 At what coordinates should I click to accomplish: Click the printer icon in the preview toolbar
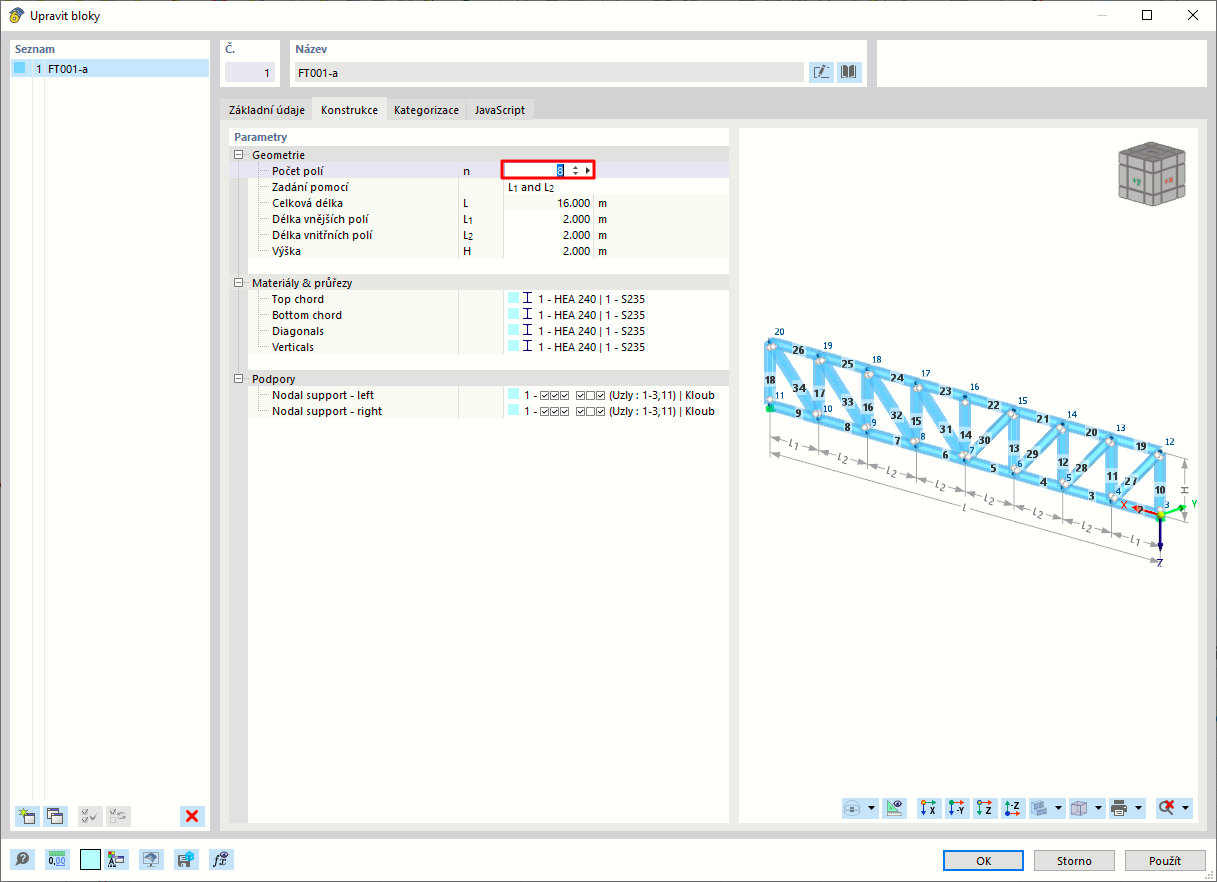1119,807
